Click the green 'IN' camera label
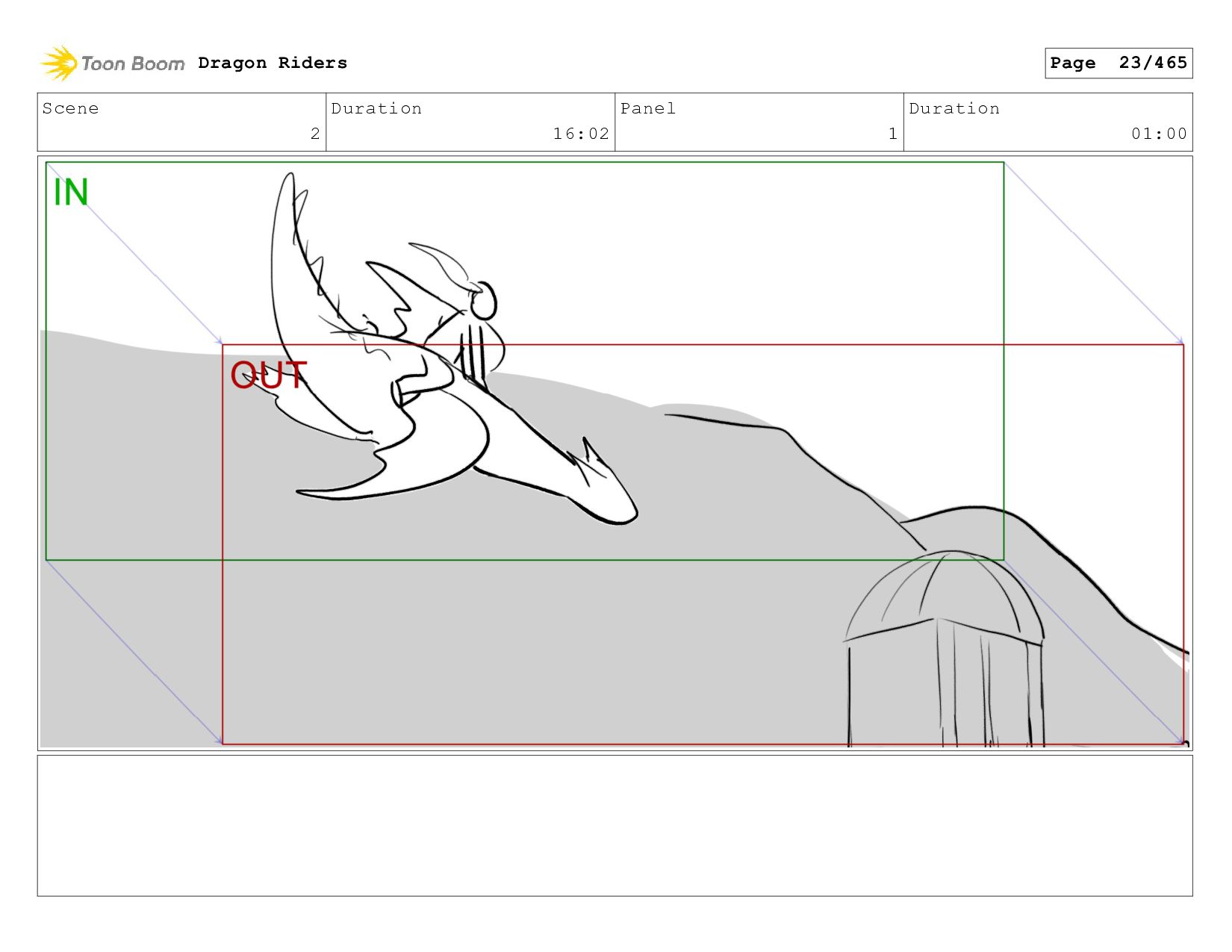This screenshot has height=952, width=1232. (x=71, y=192)
